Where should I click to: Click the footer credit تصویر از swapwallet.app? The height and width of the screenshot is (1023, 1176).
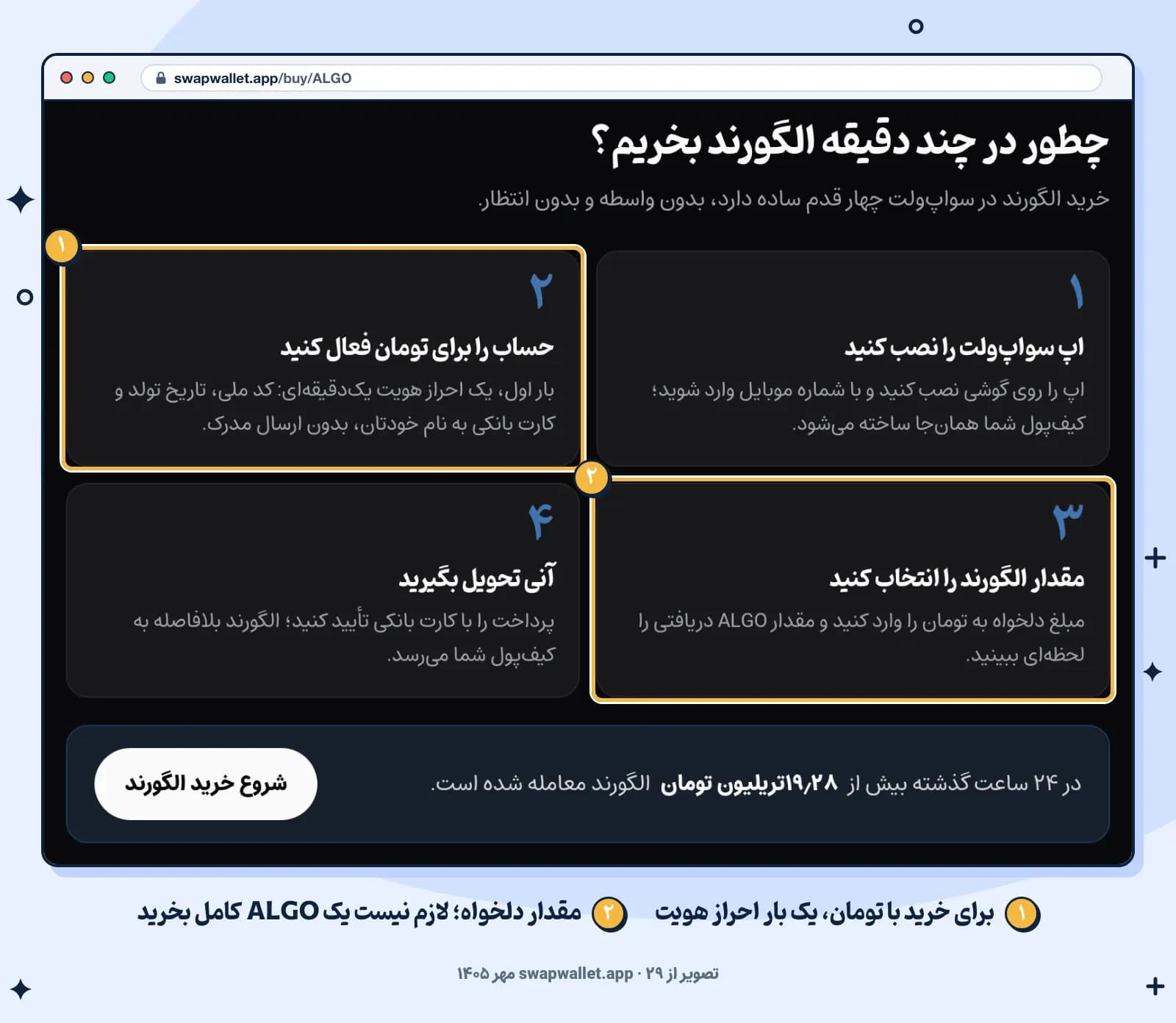588,974
